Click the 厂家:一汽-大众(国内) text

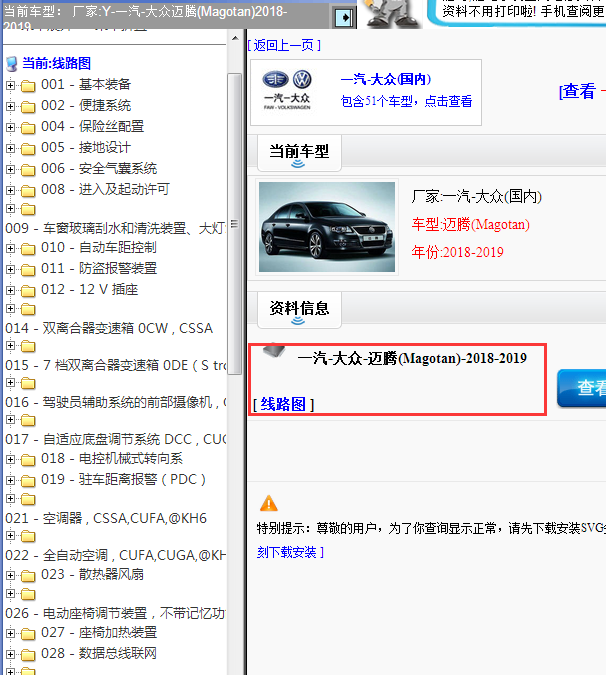click(x=476, y=197)
